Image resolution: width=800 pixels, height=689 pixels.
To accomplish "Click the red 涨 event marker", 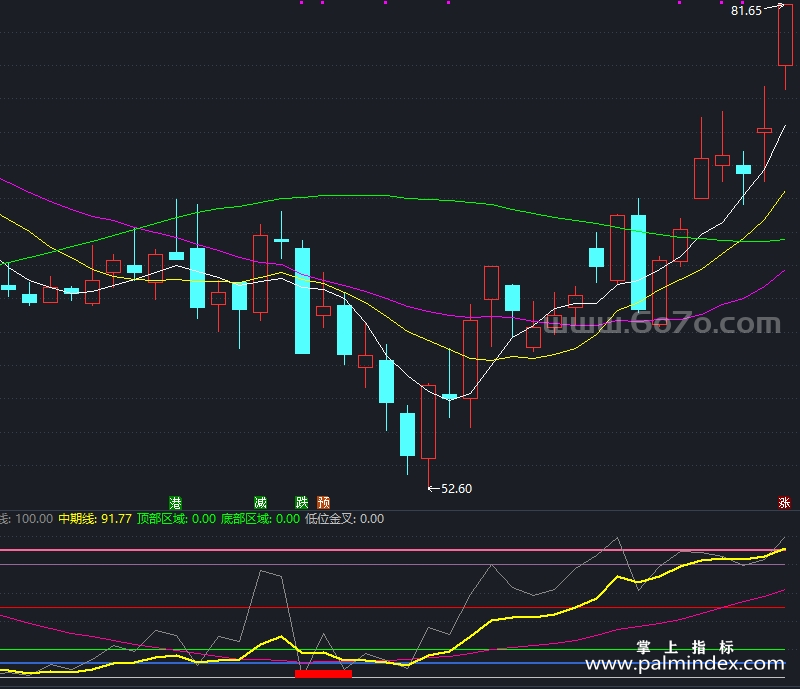I will tap(784, 503).
